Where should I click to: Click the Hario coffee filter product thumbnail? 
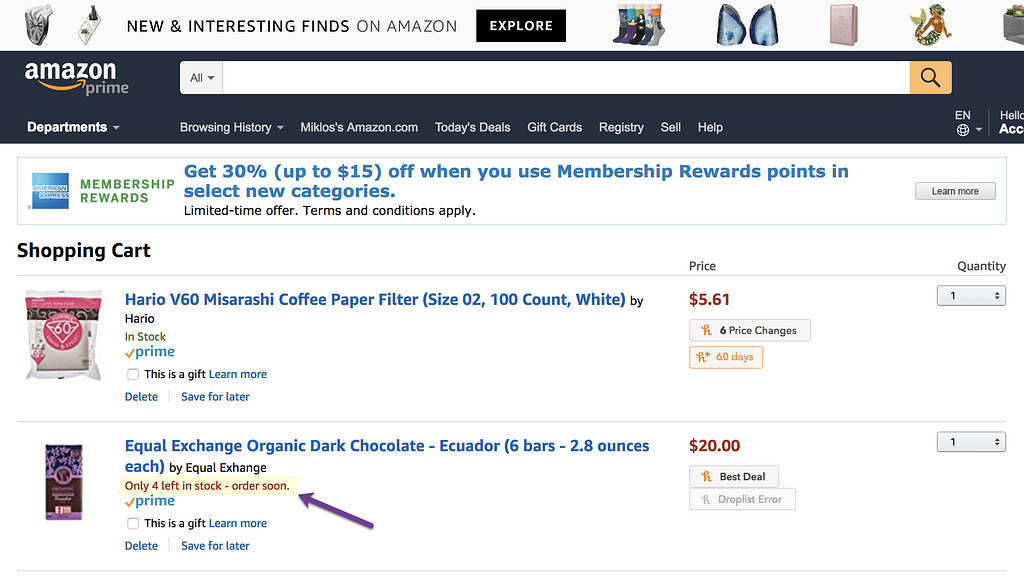(63, 335)
